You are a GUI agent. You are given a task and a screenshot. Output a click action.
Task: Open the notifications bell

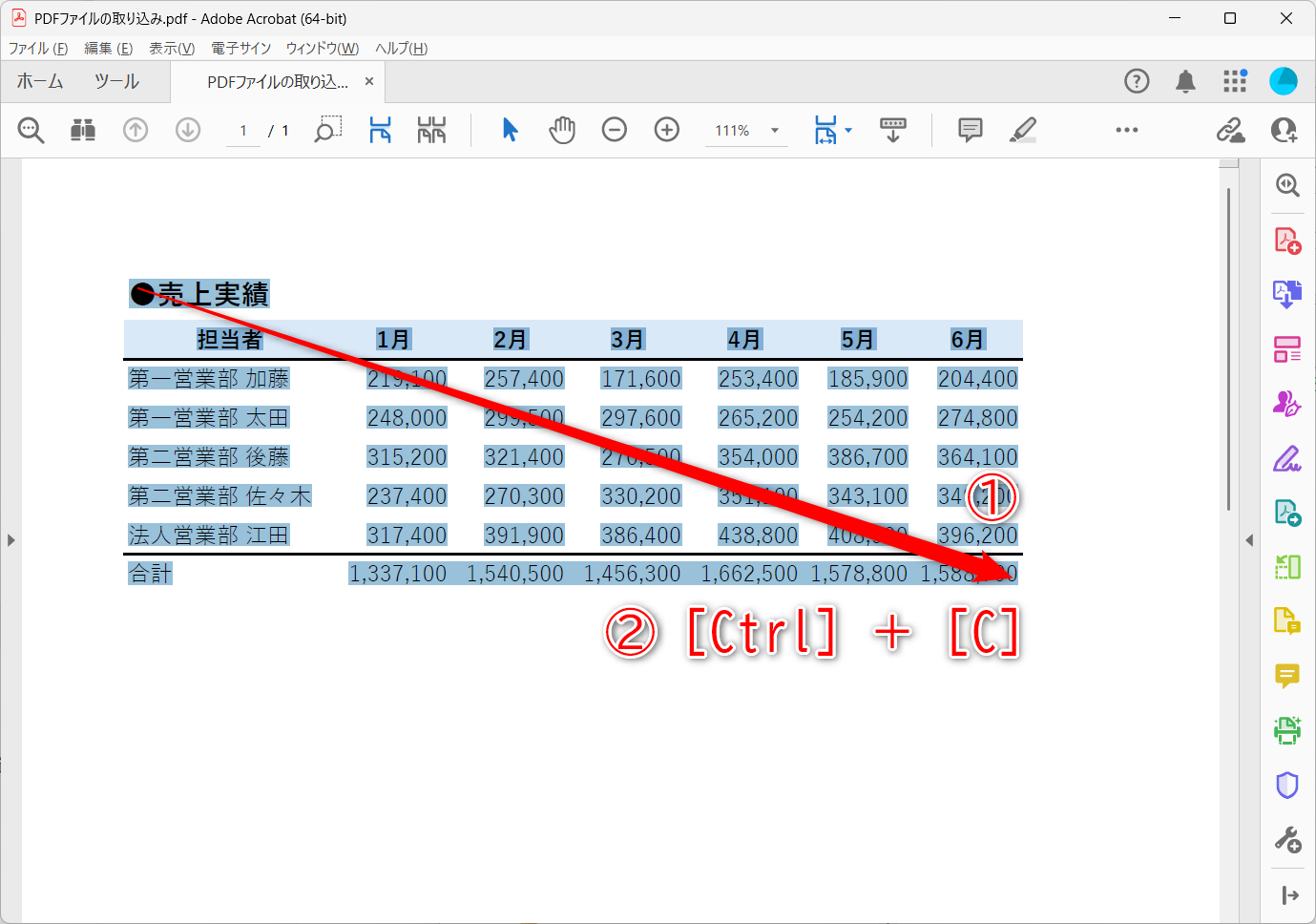point(1185,81)
